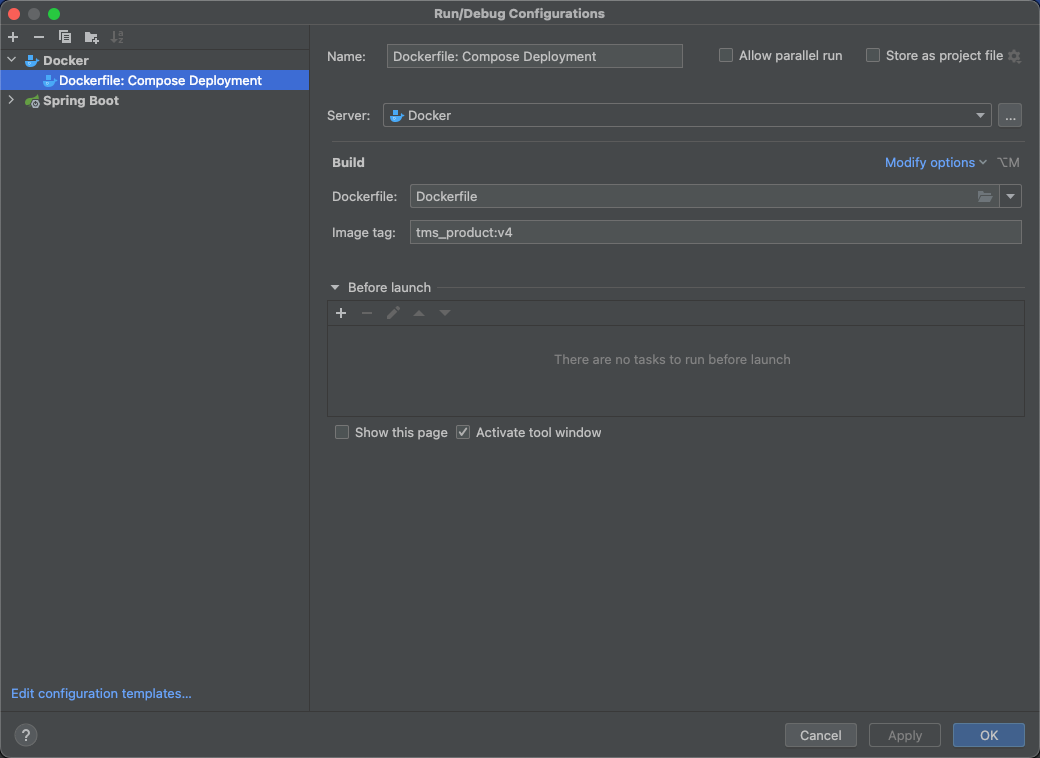The height and width of the screenshot is (758, 1040).
Task: Enable Allow parallel run checkbox
Action: (726, 56)
